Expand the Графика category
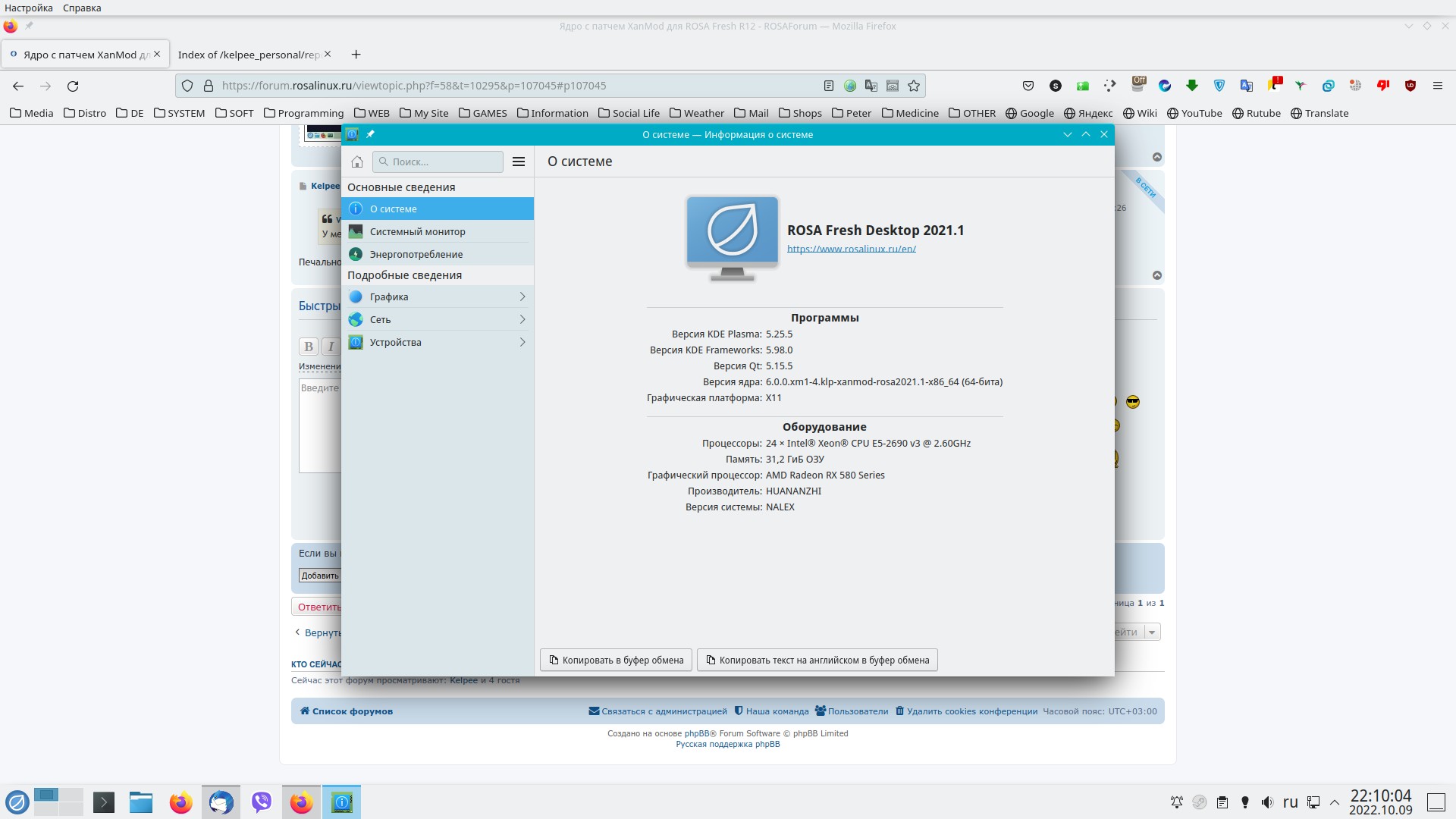 (437, 297)
